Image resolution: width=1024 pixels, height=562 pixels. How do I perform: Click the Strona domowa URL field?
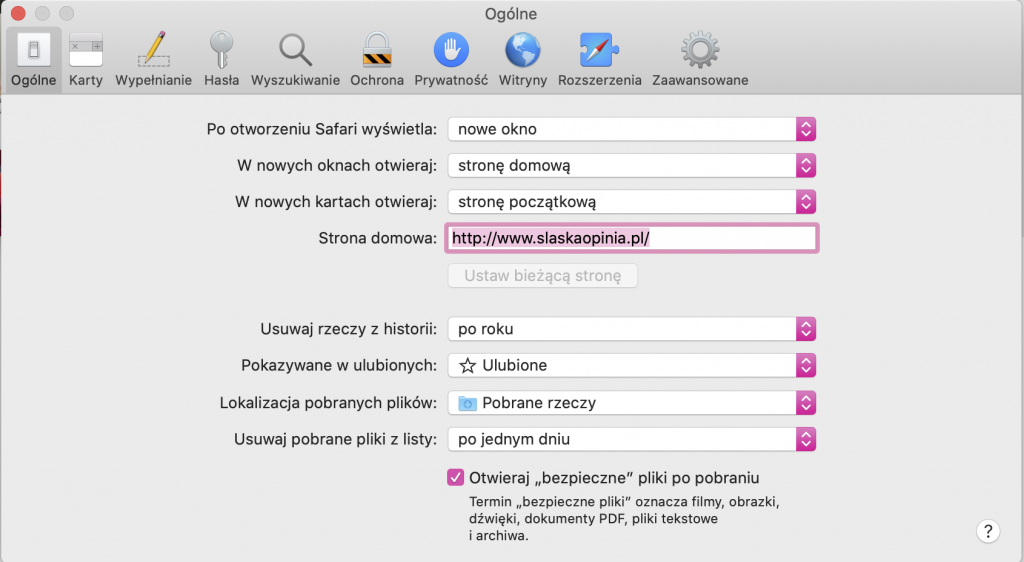click(x=632, y=238)
